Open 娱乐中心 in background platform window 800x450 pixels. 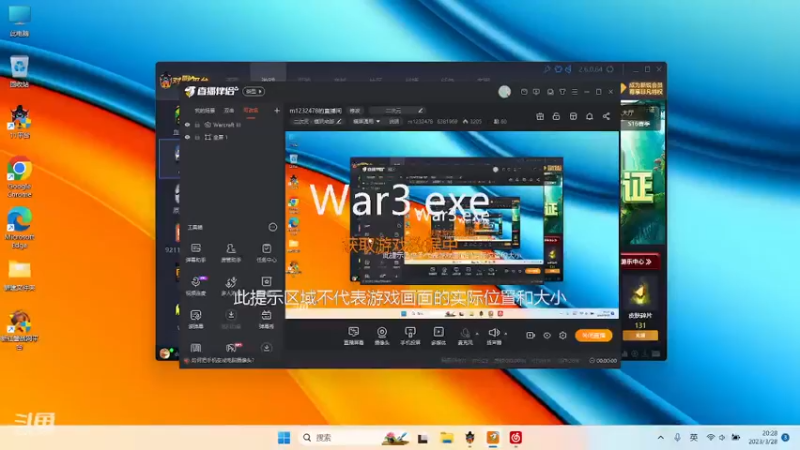[638, 262]
